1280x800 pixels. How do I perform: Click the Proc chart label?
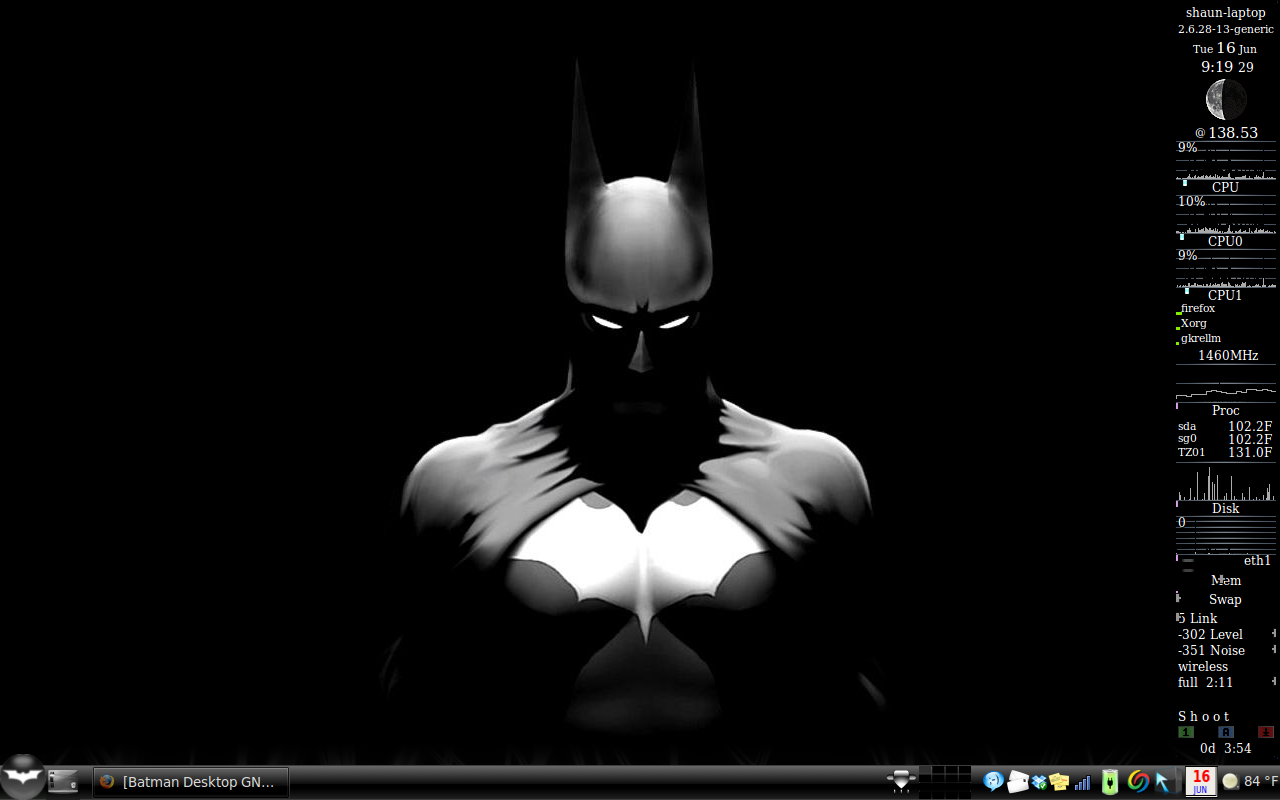pyautogui.click(x=1225, y=410)
